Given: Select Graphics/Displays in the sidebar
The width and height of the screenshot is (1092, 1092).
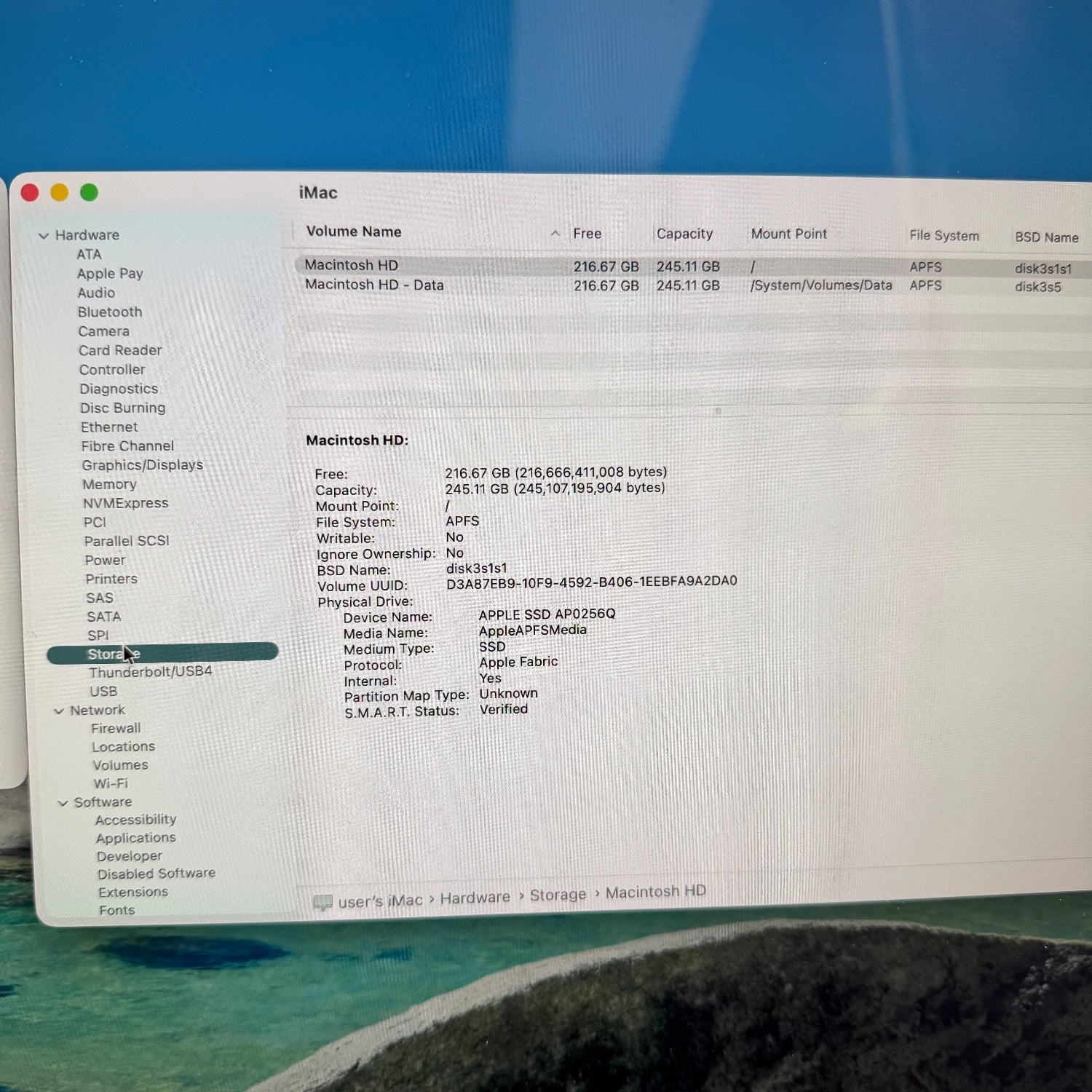Looking at the screenshot, I should [x=142, y=465].
